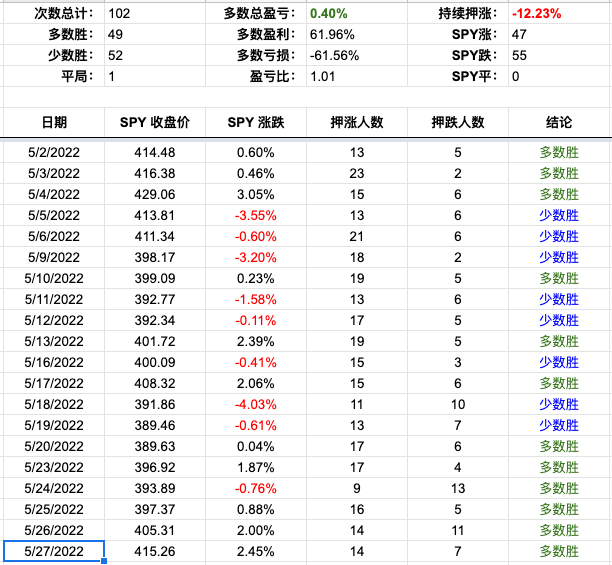Click the red -12.23% 持续押涨 value

click(x=536, y=14)
